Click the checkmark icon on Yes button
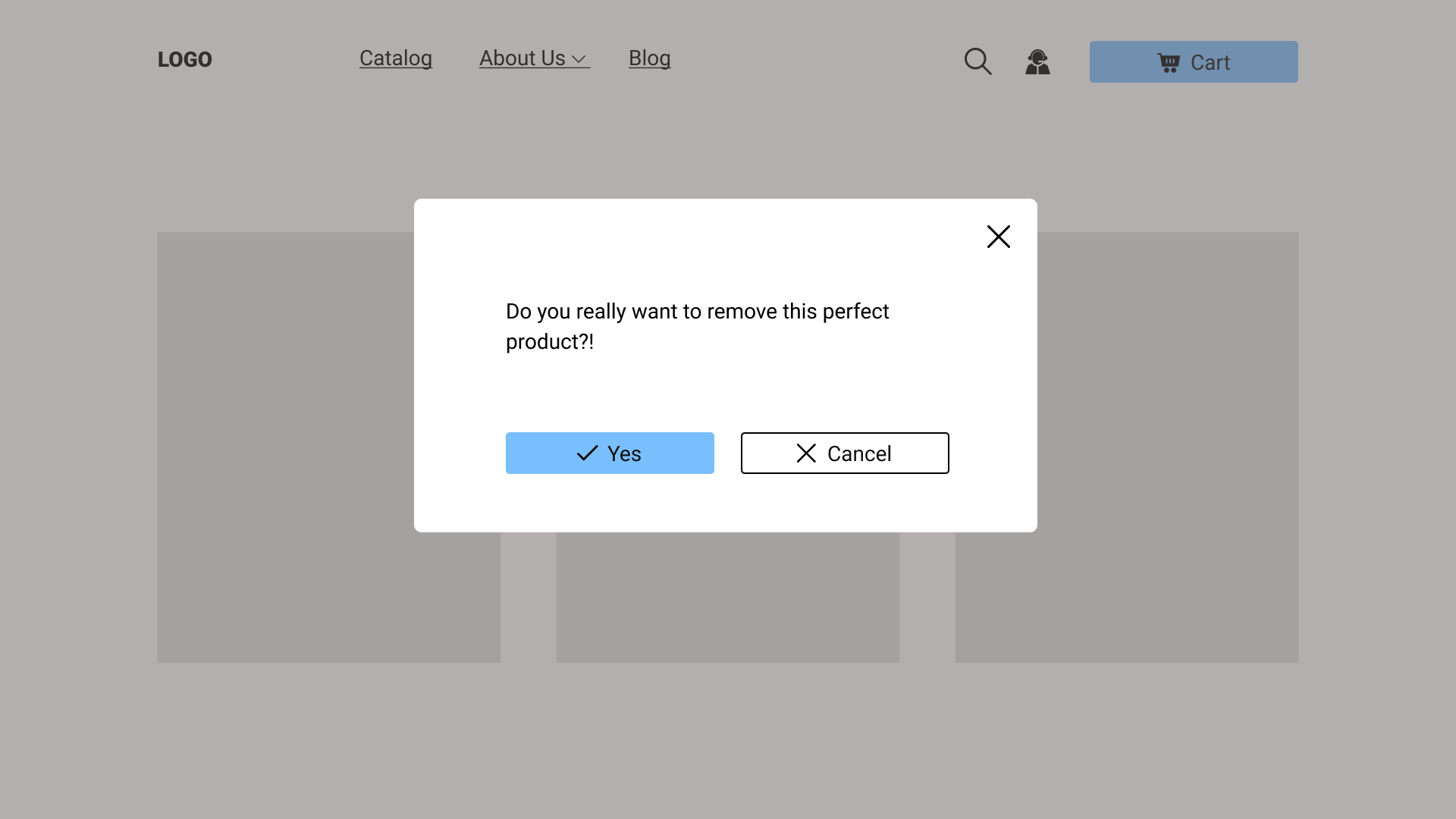Screen dimensions: 1456x819 tap(587, 453)
